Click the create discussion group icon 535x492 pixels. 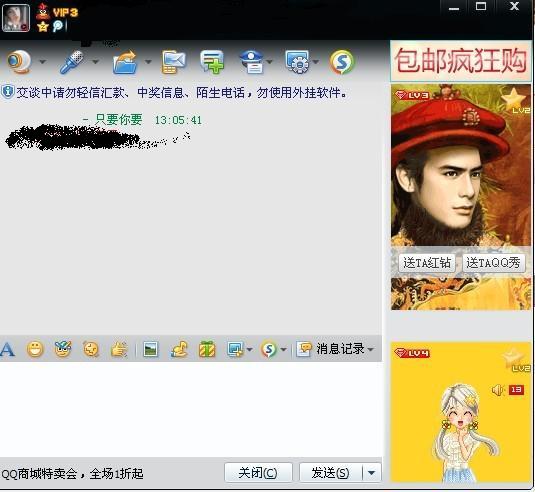212,62
